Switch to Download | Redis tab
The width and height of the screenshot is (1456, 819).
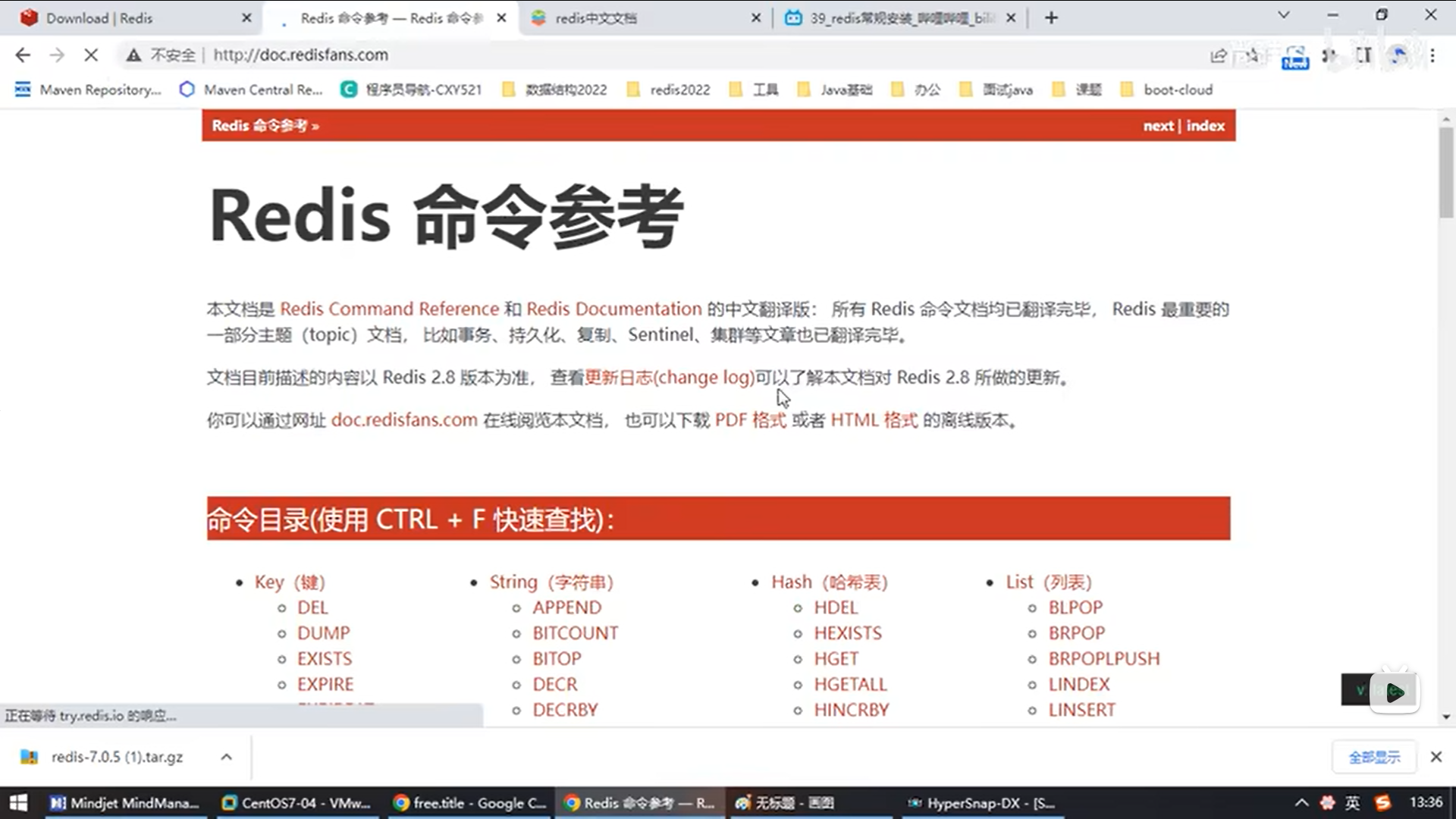click(99, 17)
